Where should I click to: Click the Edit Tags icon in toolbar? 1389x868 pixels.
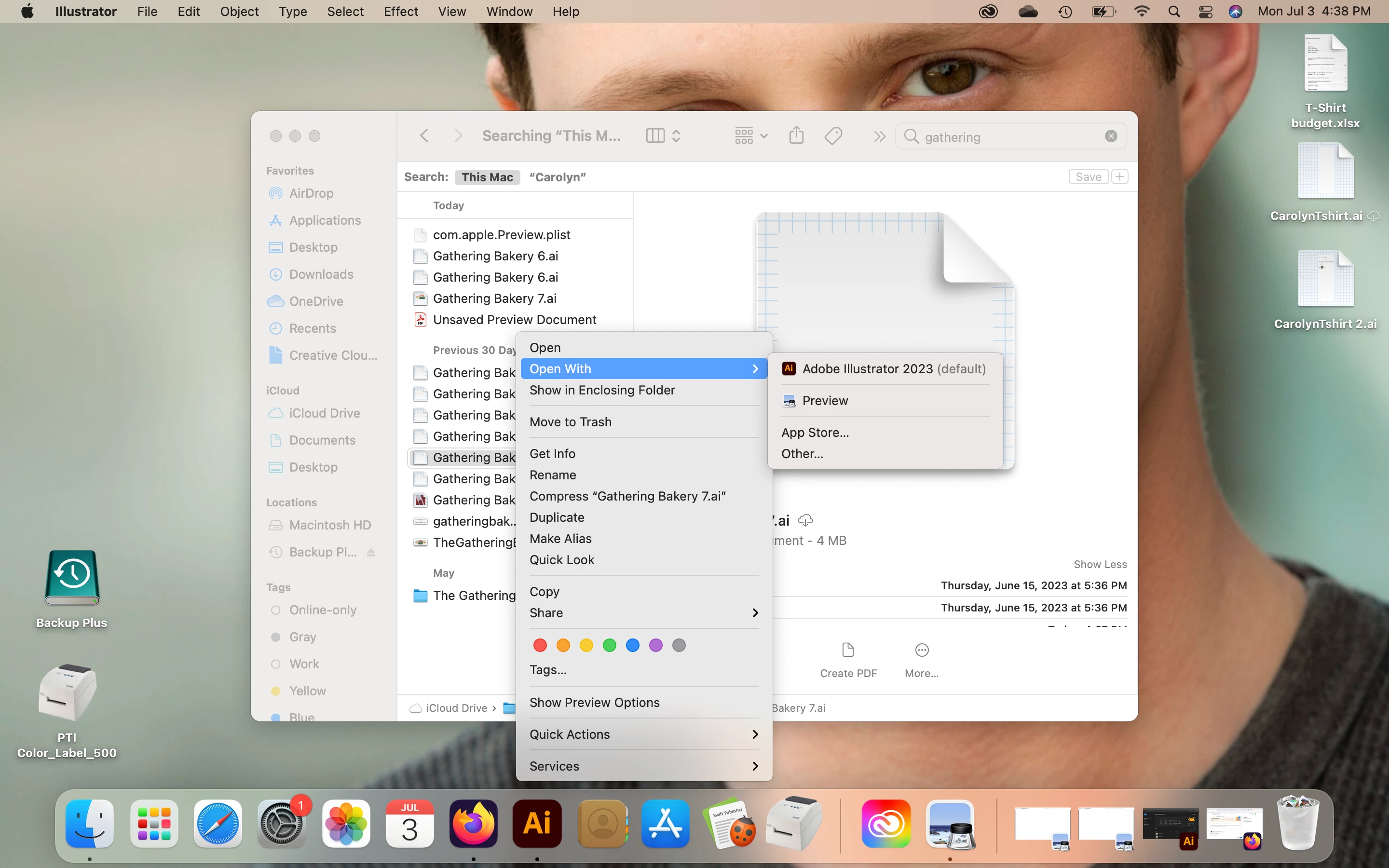(833, 136)
